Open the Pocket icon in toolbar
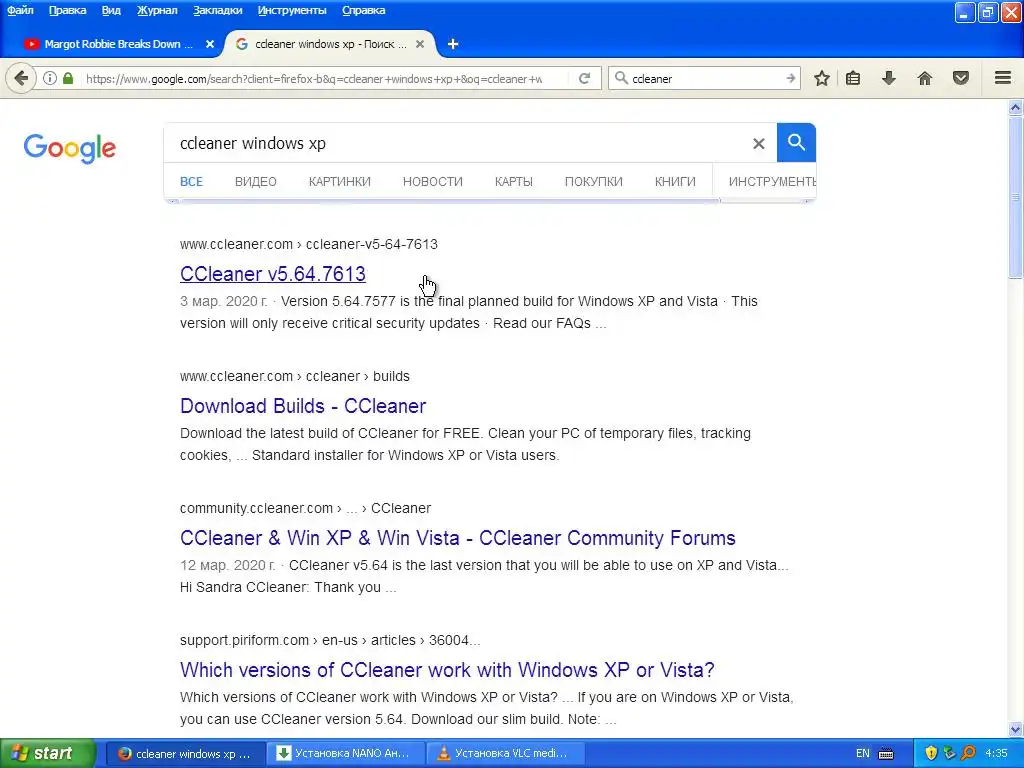1024x768 pixels. coord(961,78)
